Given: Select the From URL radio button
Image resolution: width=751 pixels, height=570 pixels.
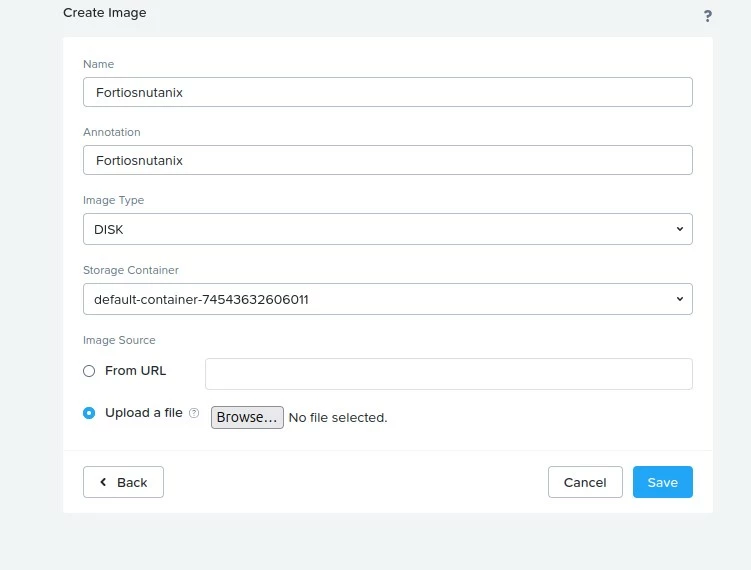Looking at the screenshot, I should 89,371.
